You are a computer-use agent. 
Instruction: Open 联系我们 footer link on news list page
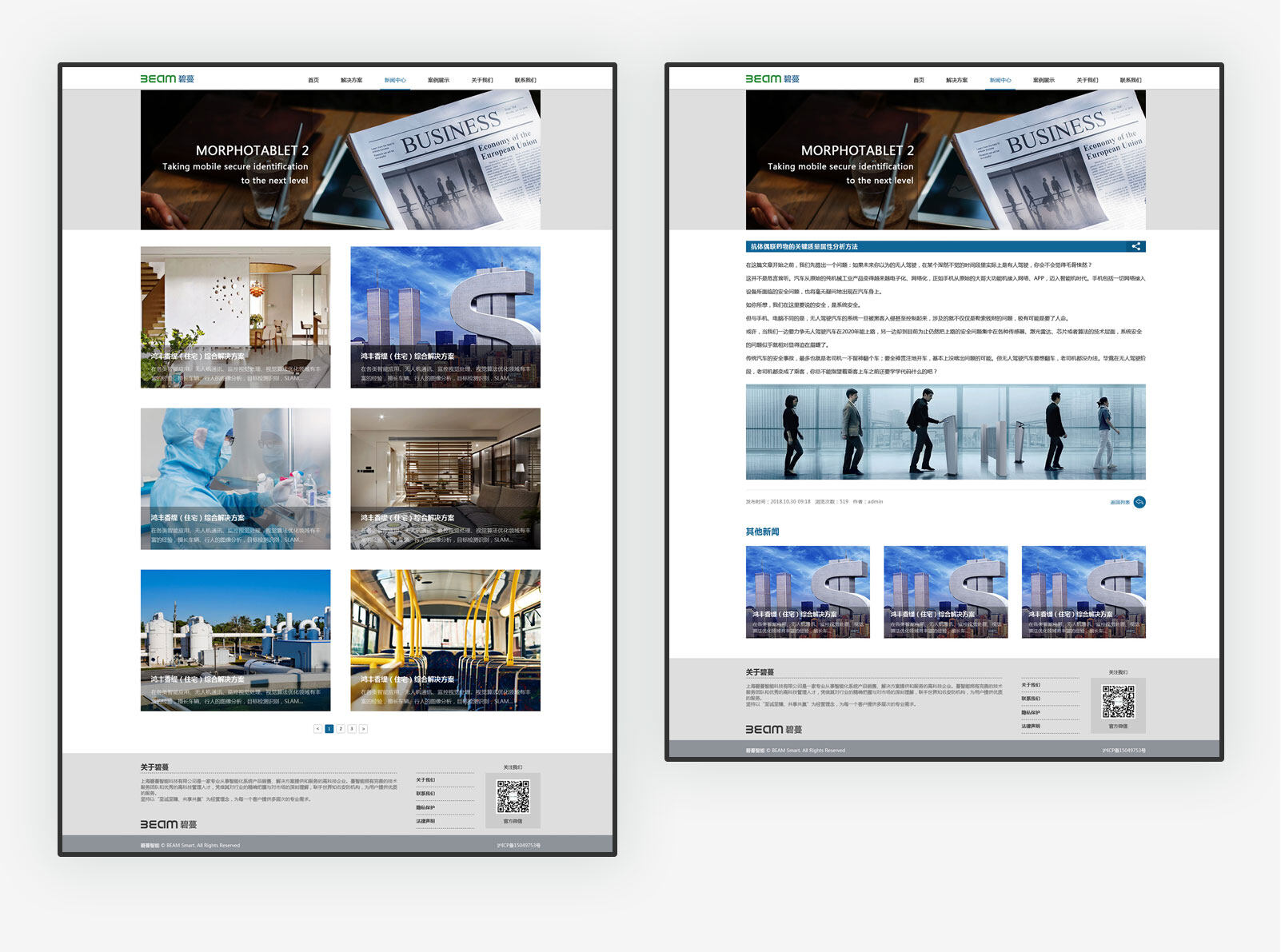pos(425,794)
